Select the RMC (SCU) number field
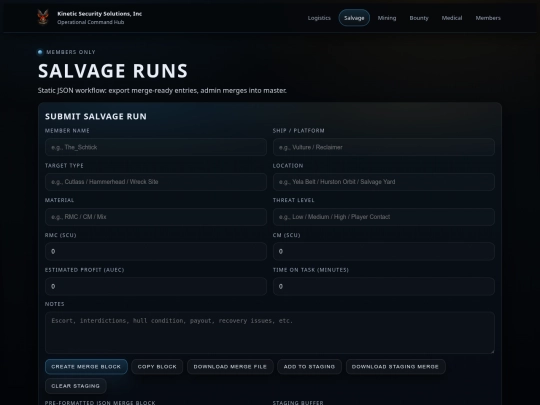540x405 pixels. click(x=156, y=251)
